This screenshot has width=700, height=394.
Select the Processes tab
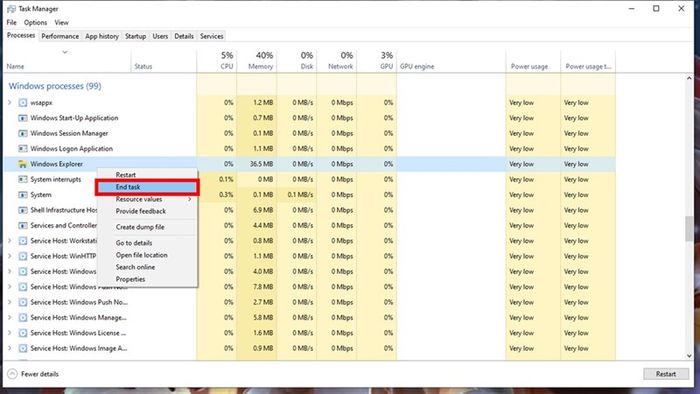(x=21, y=35)
